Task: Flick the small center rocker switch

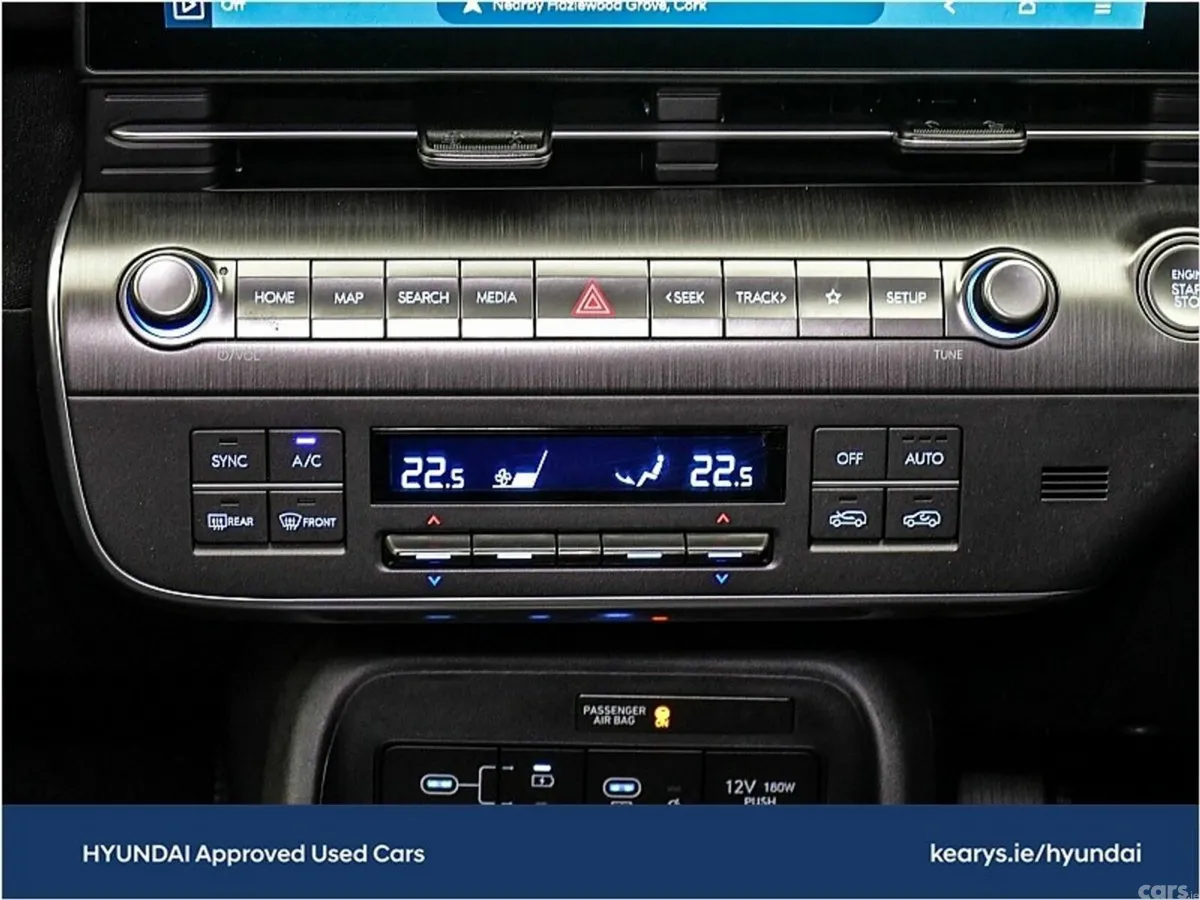Action: tap(578, 548)
